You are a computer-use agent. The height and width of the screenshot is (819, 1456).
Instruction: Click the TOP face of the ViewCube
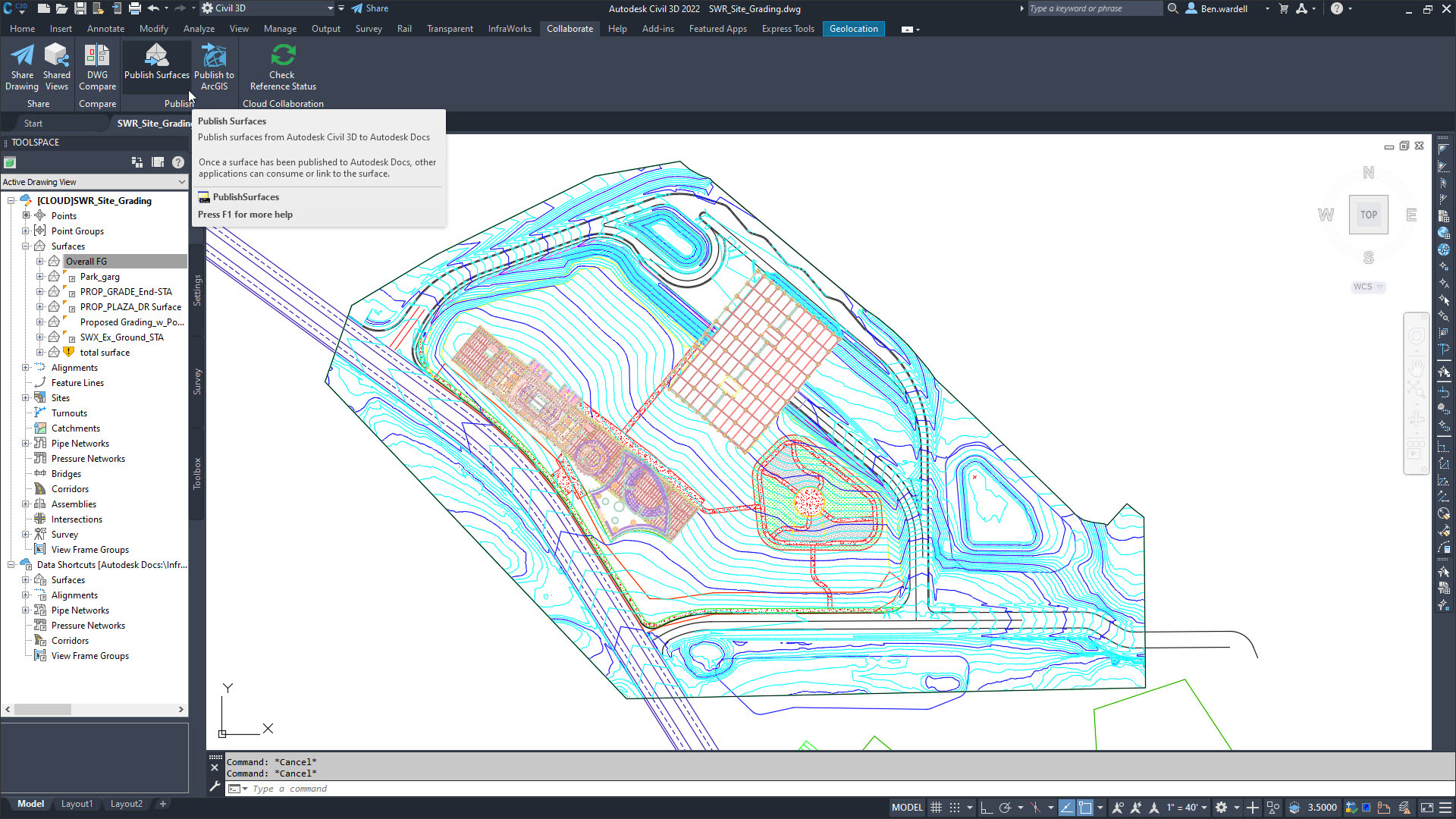1368,215
